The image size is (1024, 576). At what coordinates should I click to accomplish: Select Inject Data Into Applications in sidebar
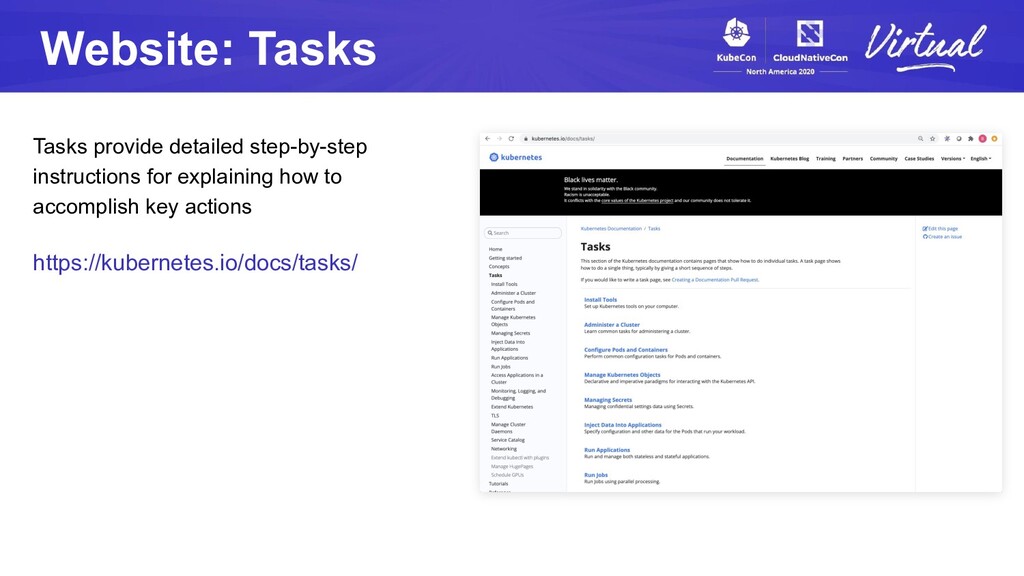tap(508, 345)
